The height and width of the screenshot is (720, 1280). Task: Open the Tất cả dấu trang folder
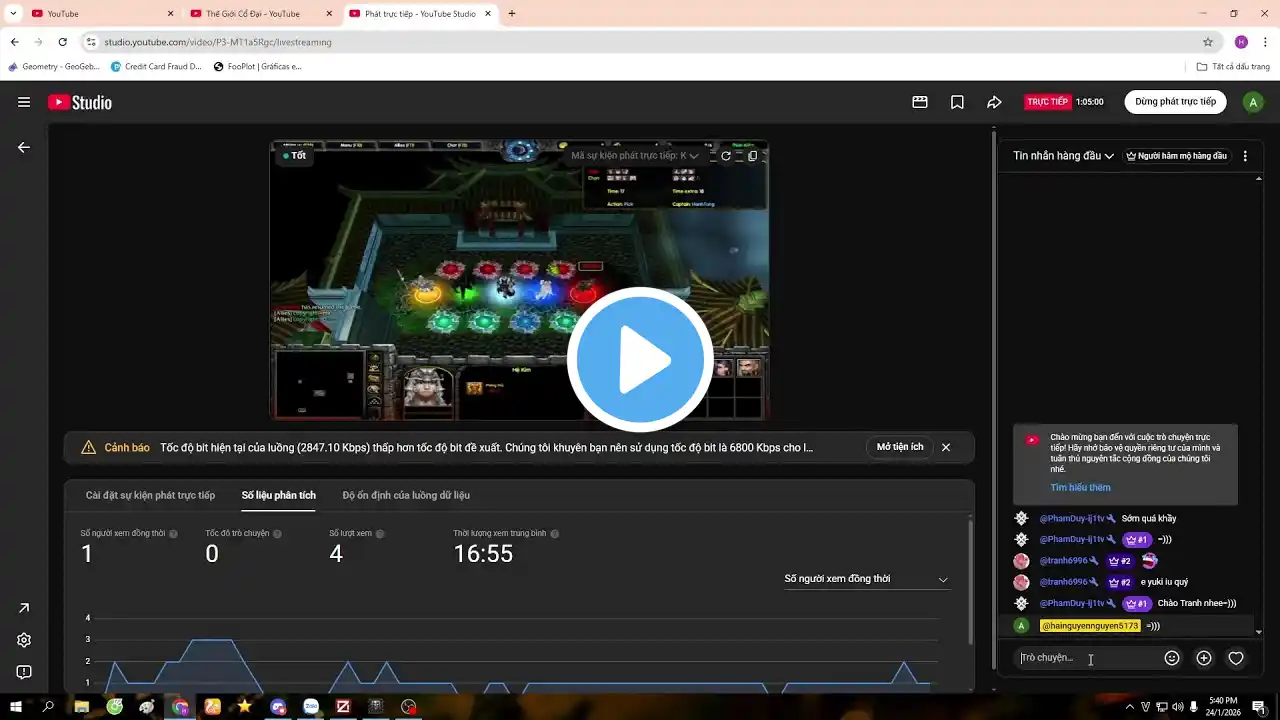[x=1233, y=67]
